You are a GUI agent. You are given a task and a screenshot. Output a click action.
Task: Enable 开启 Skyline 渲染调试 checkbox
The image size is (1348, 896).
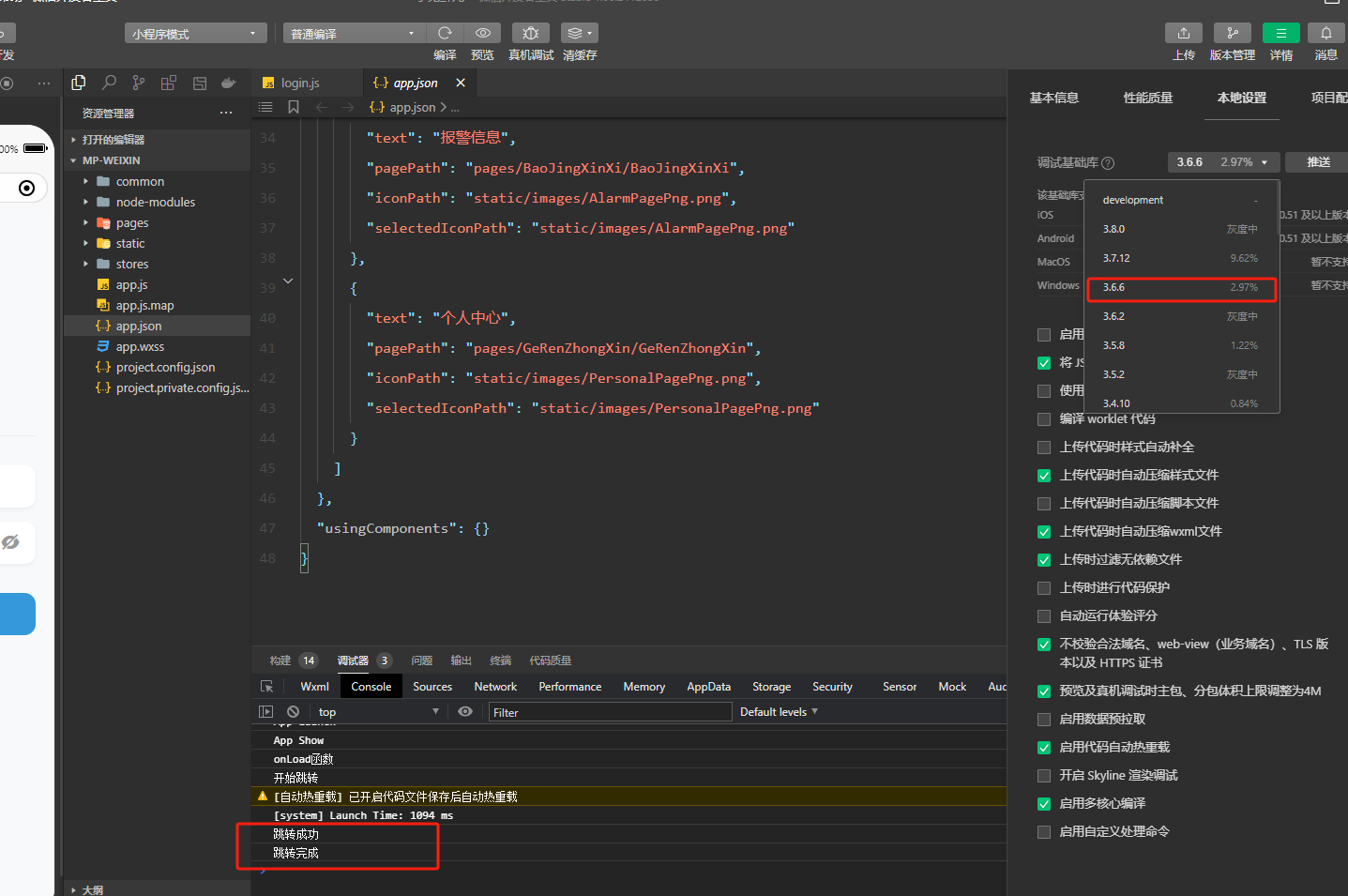click(1044, 776)
